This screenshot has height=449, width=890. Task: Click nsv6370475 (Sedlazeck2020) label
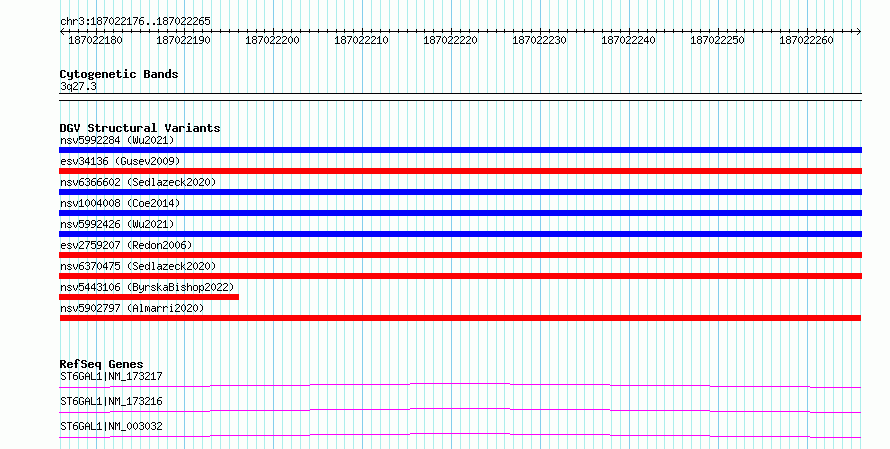point(138,266)
